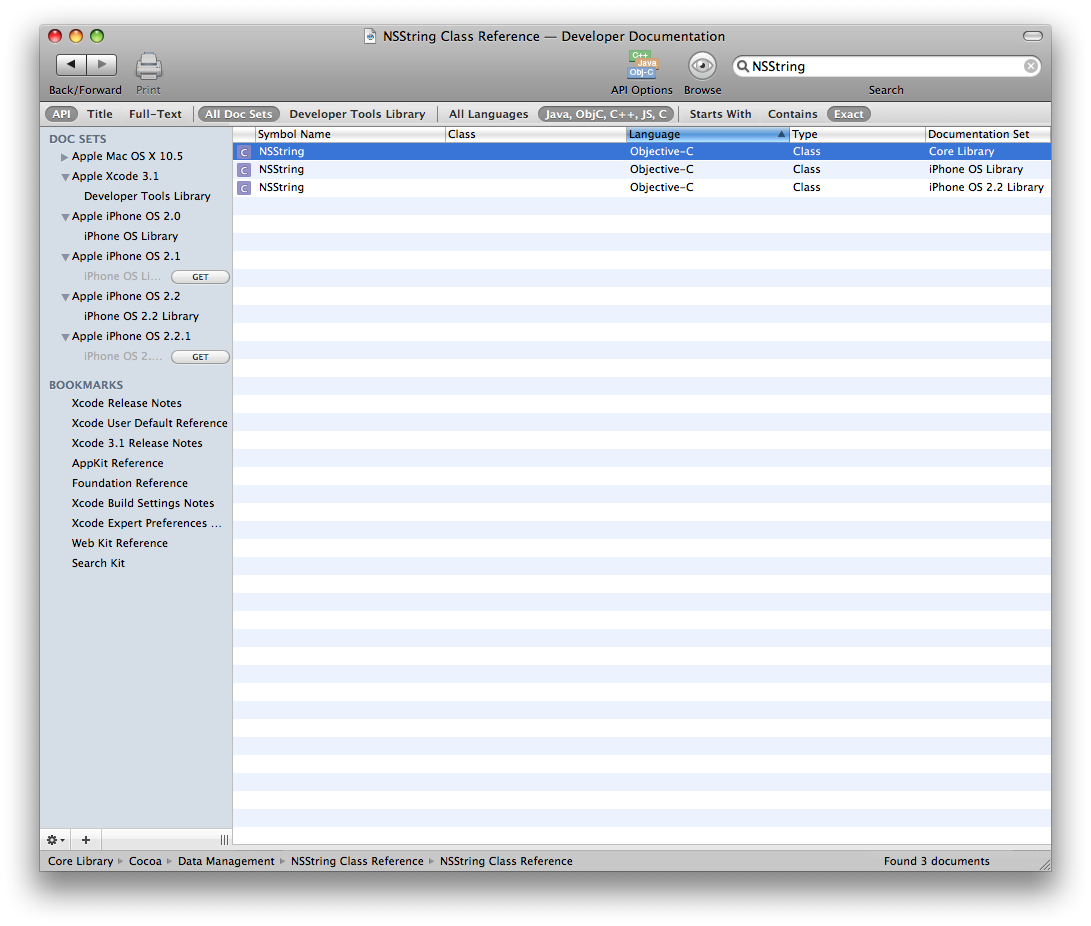Viewport: 1091px width, 926px height.
Task: Add a bookmark with plus button
Action: click(86, 840)
